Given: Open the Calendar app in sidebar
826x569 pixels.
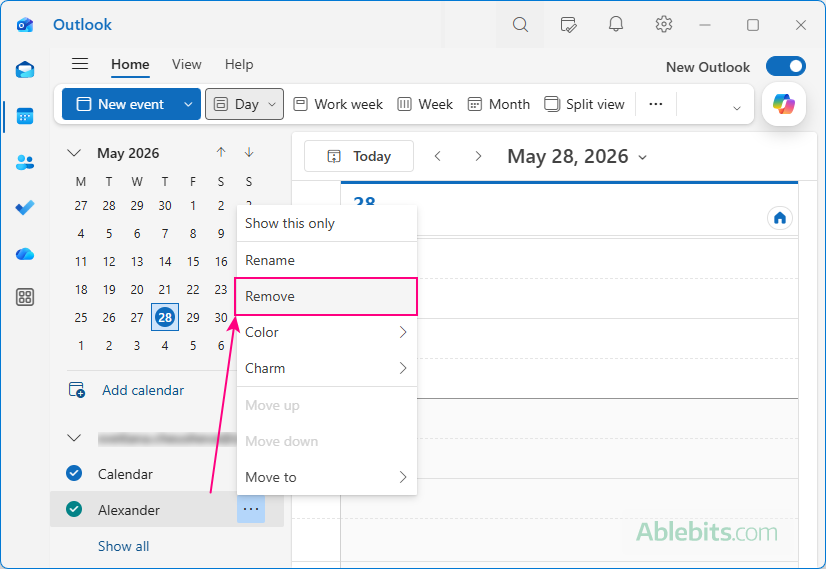Looking at the screenshot, I should click(25, 116).
